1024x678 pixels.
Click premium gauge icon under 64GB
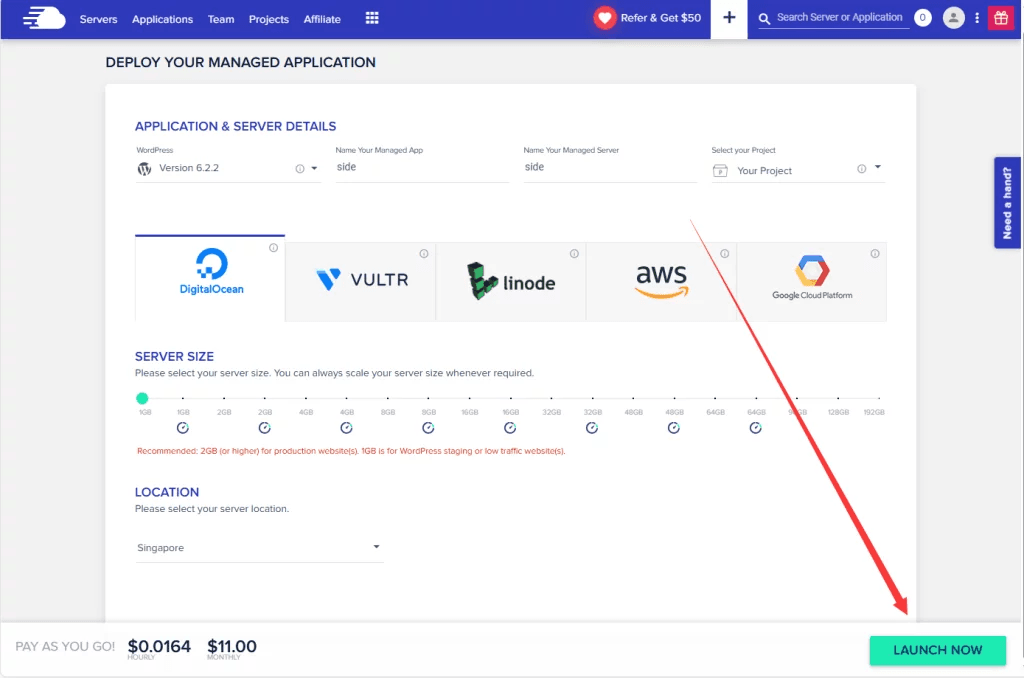[x=756, y=428]
